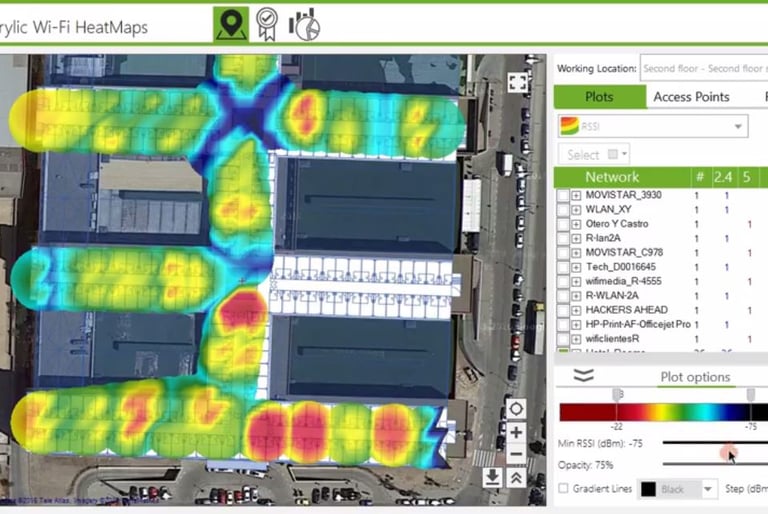This screenshot has width=768, height=514.
Task: Click the download arrow icon on map
Action: [x=493, y=477]
